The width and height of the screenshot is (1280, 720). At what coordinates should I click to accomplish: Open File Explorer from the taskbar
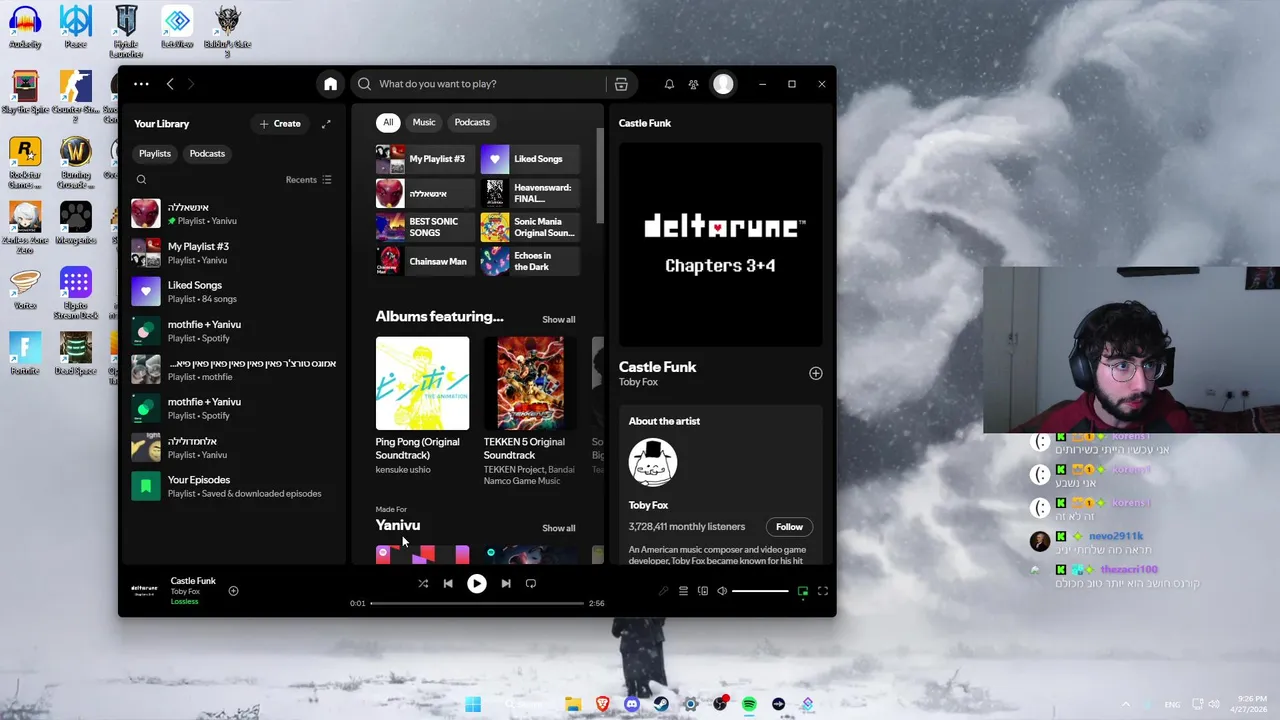[573, 704]
